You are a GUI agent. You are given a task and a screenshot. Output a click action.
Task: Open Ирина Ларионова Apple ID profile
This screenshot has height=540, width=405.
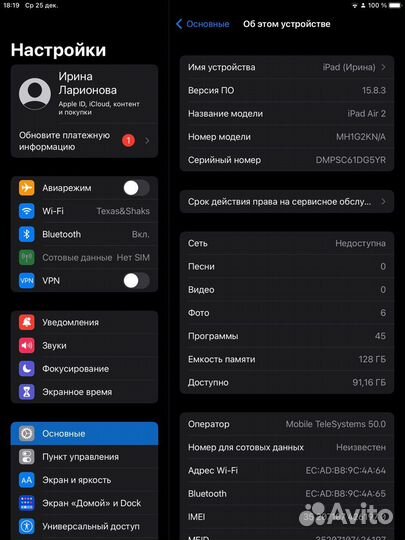pyautogui.click(x=84, y=94)
